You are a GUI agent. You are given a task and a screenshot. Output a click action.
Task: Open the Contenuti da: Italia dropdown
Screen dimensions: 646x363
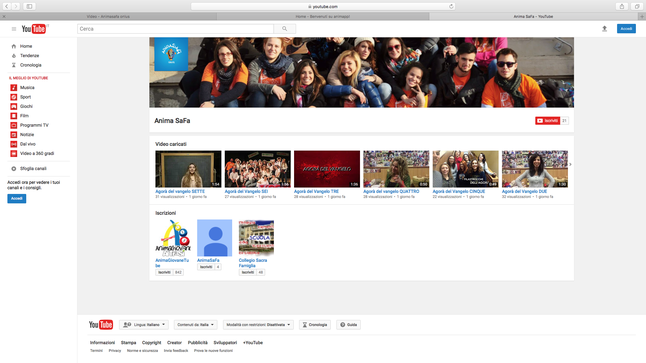tap(195, 325)
